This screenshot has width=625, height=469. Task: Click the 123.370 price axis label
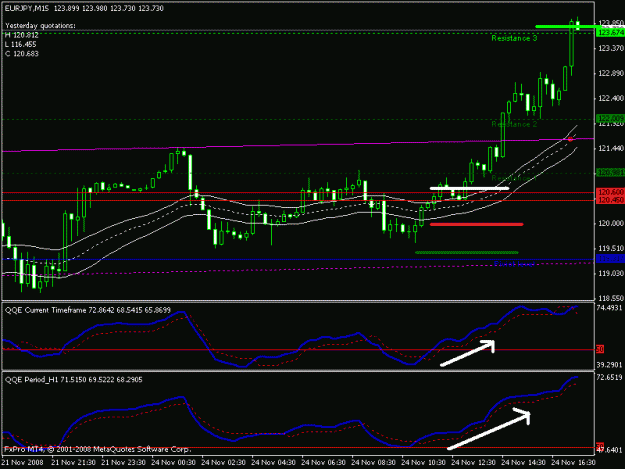tap(611, 48)
